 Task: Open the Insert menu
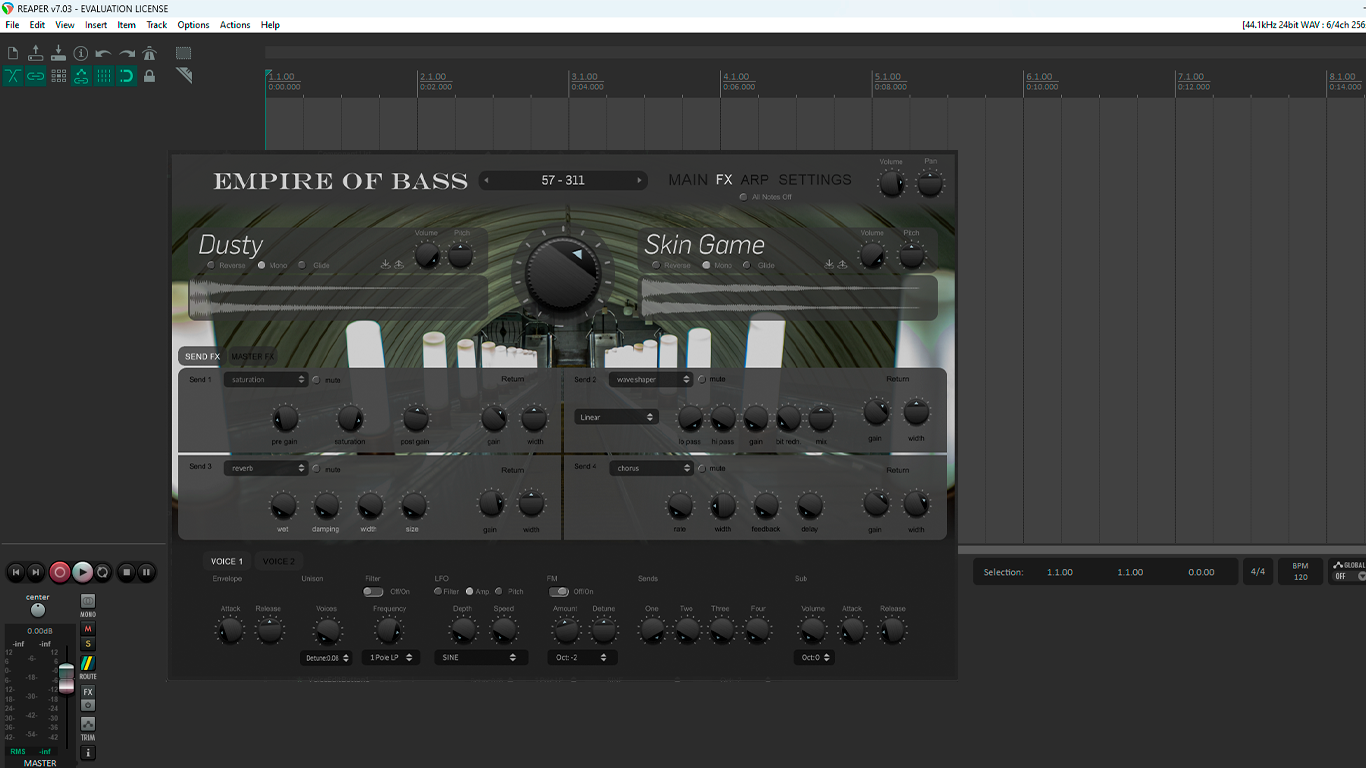coord(96,25)
